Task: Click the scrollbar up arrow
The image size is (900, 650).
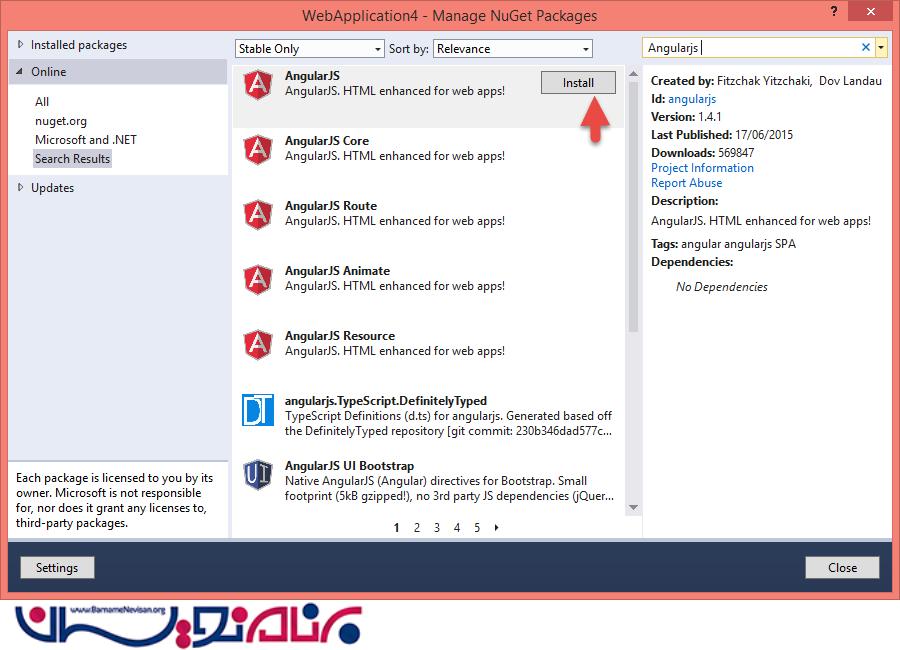Action: [633, 73]
